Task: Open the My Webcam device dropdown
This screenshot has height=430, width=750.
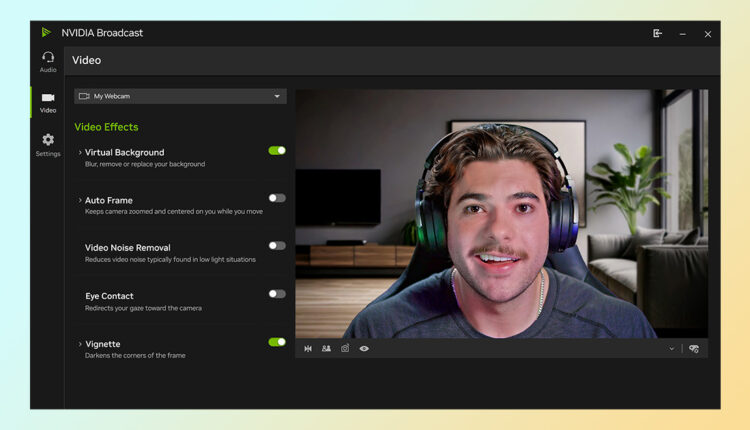Action: pos(180,96)
